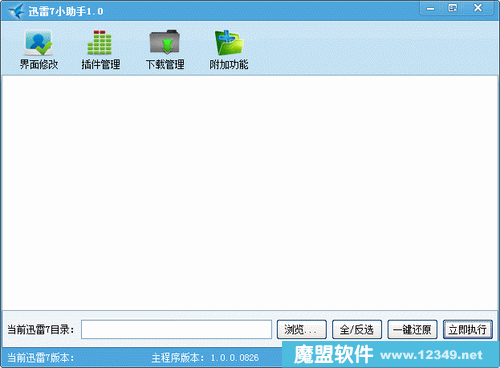Focus the 当前迅雷7目录 path input field

click(176, 329)
